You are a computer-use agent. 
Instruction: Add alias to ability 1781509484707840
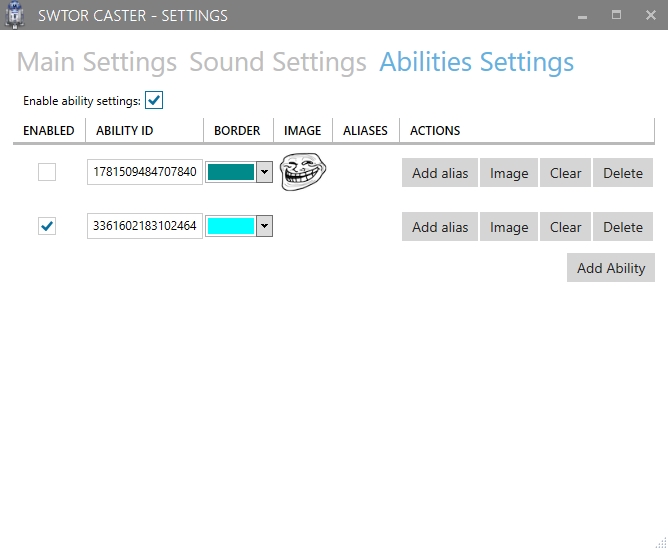[440, 173]
